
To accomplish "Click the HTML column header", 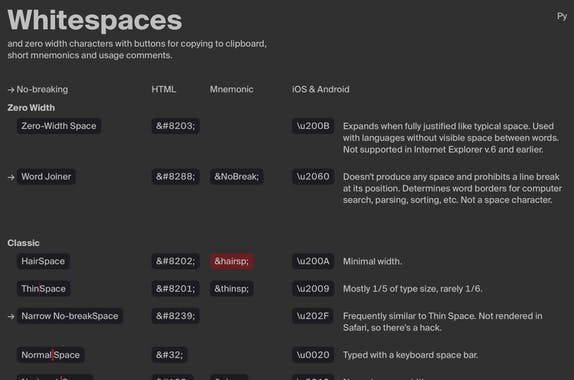I will [164, 89].
